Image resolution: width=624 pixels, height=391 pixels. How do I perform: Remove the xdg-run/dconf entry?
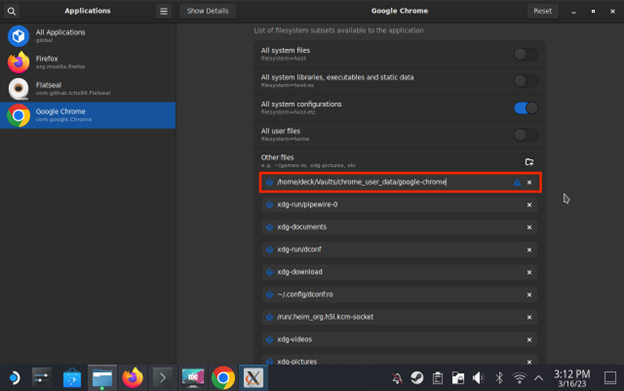[529, 250]
